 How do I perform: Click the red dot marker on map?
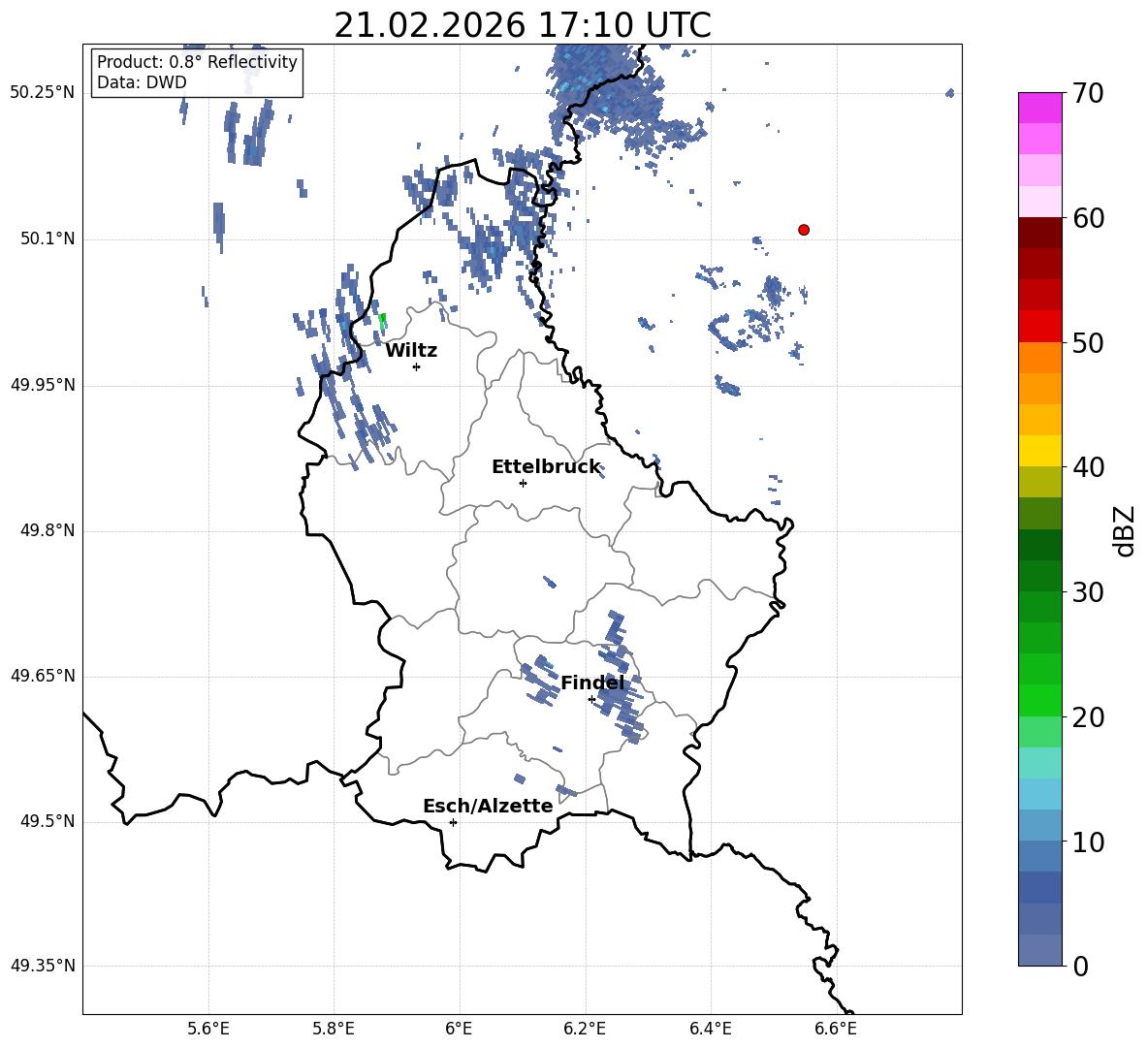804,230
